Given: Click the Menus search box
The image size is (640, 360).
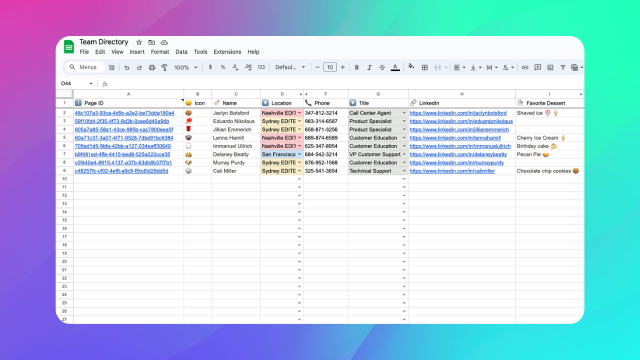Looking at the screenshot, I should pos(84,67).
